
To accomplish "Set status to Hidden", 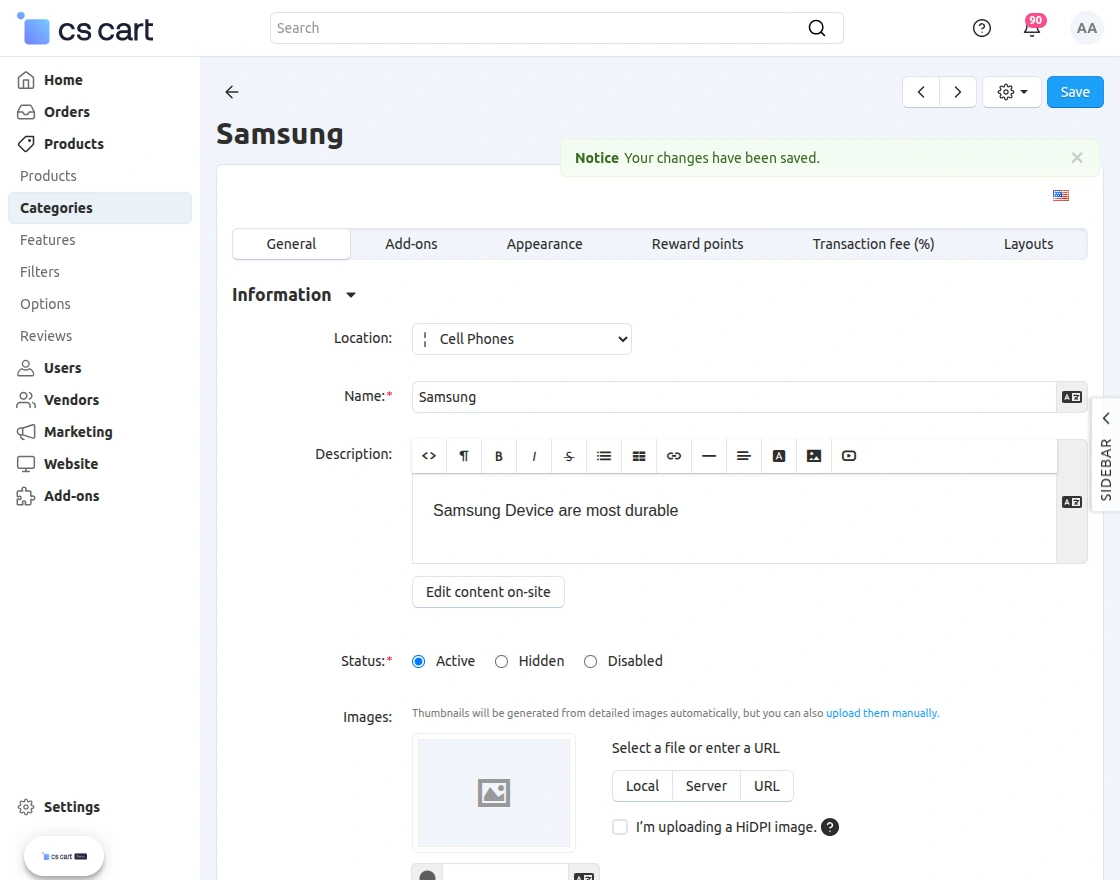I will 502,661.
